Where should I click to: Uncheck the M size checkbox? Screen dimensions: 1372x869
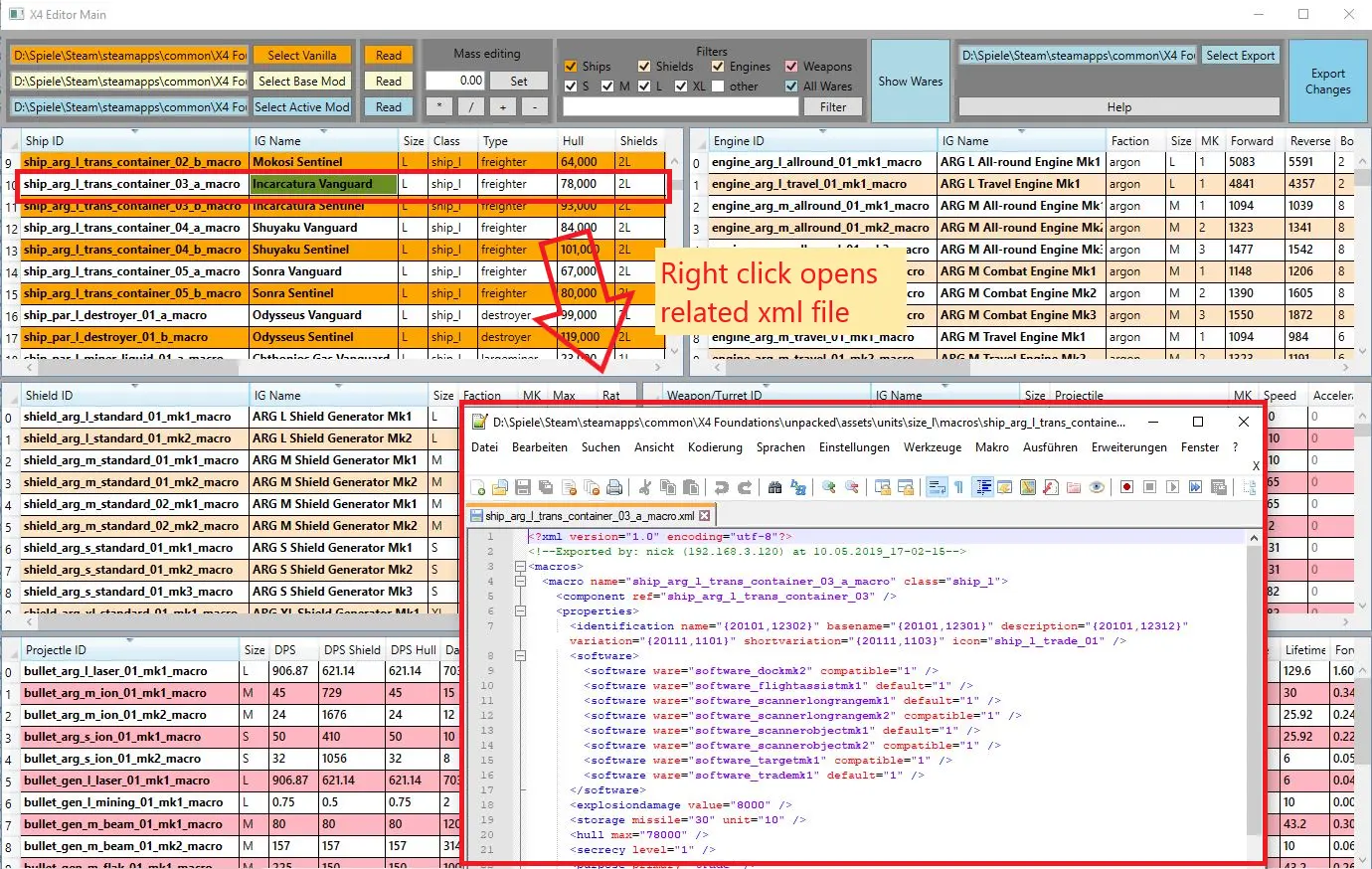[607, 87]
